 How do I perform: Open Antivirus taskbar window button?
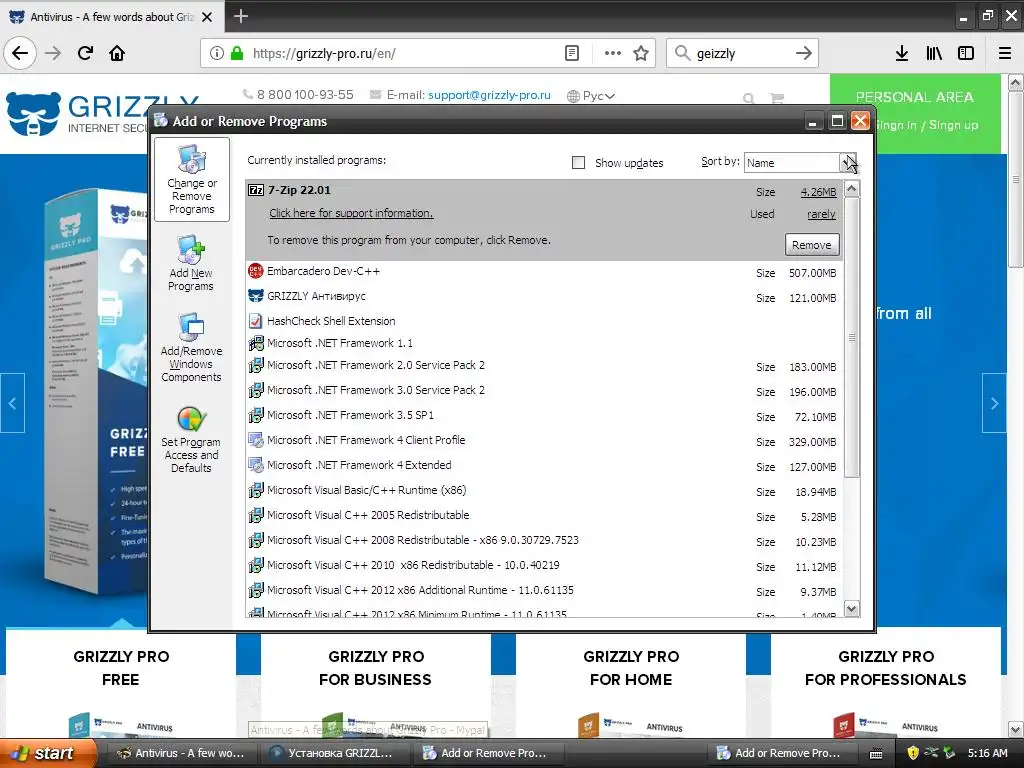pos(180,753)
